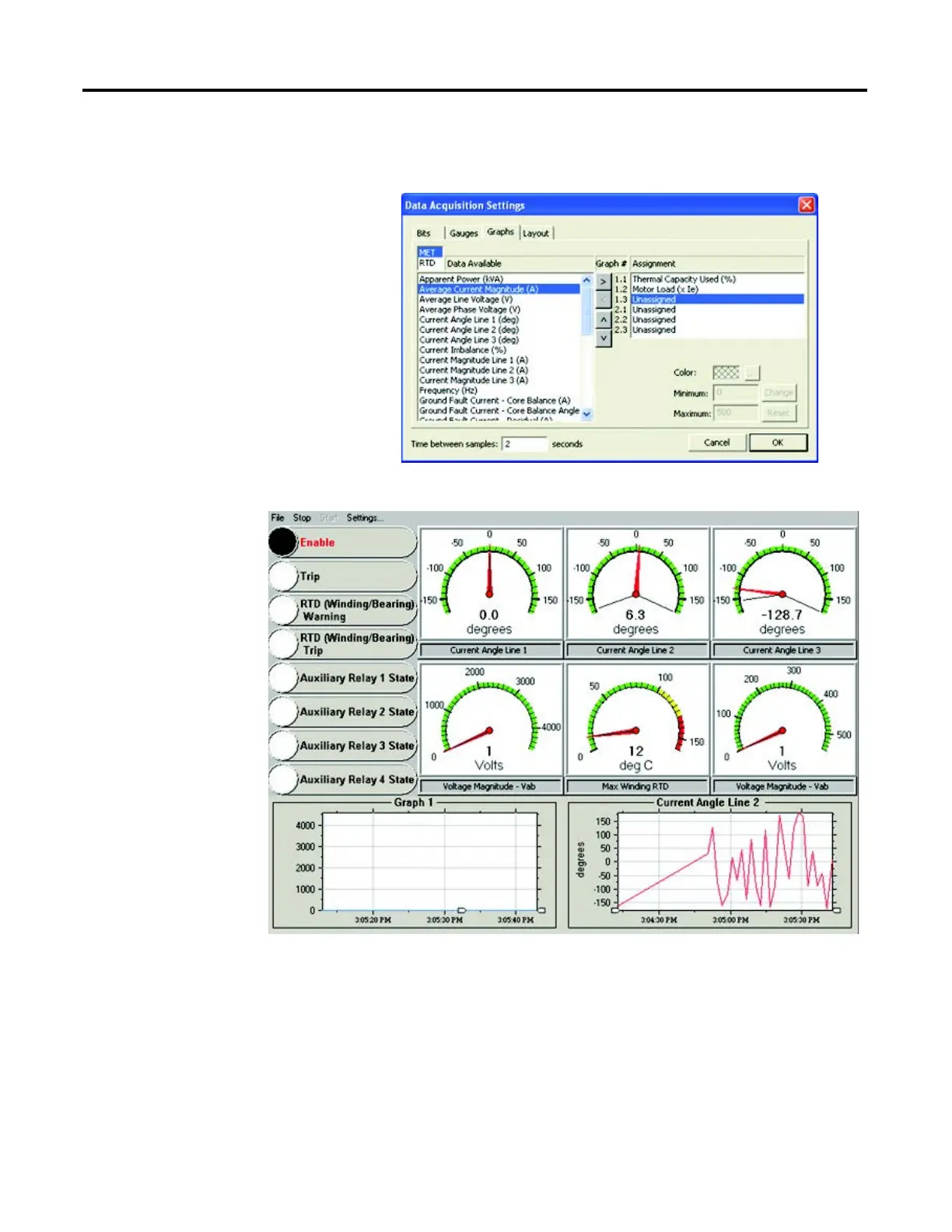
Task: Click Data Available column header
Action: pos(519,264)
